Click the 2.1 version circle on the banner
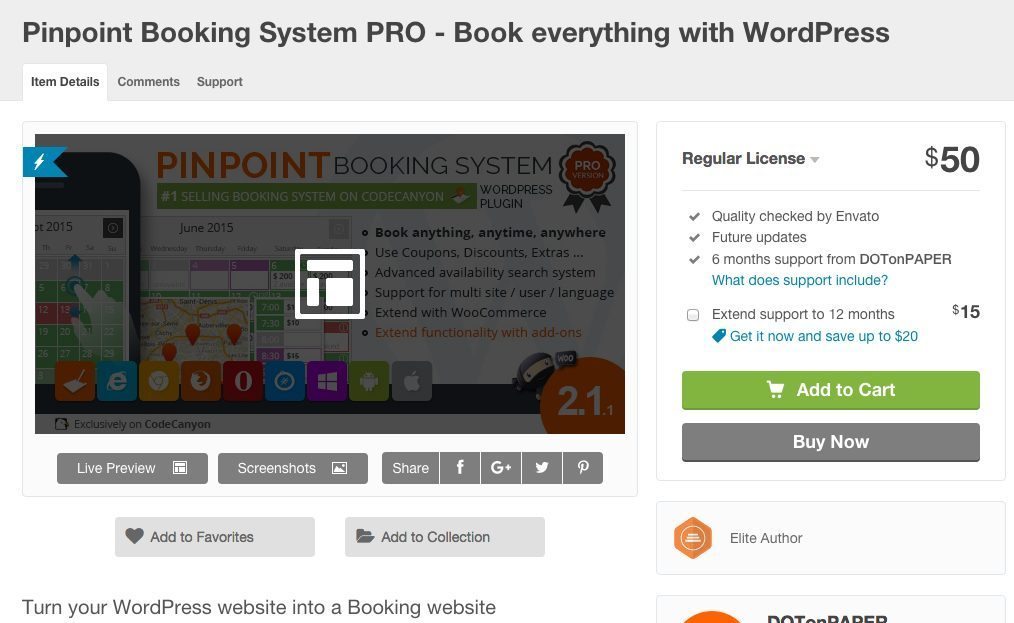This screenshot has height=623, width=1014. click(x=584, y=396)
